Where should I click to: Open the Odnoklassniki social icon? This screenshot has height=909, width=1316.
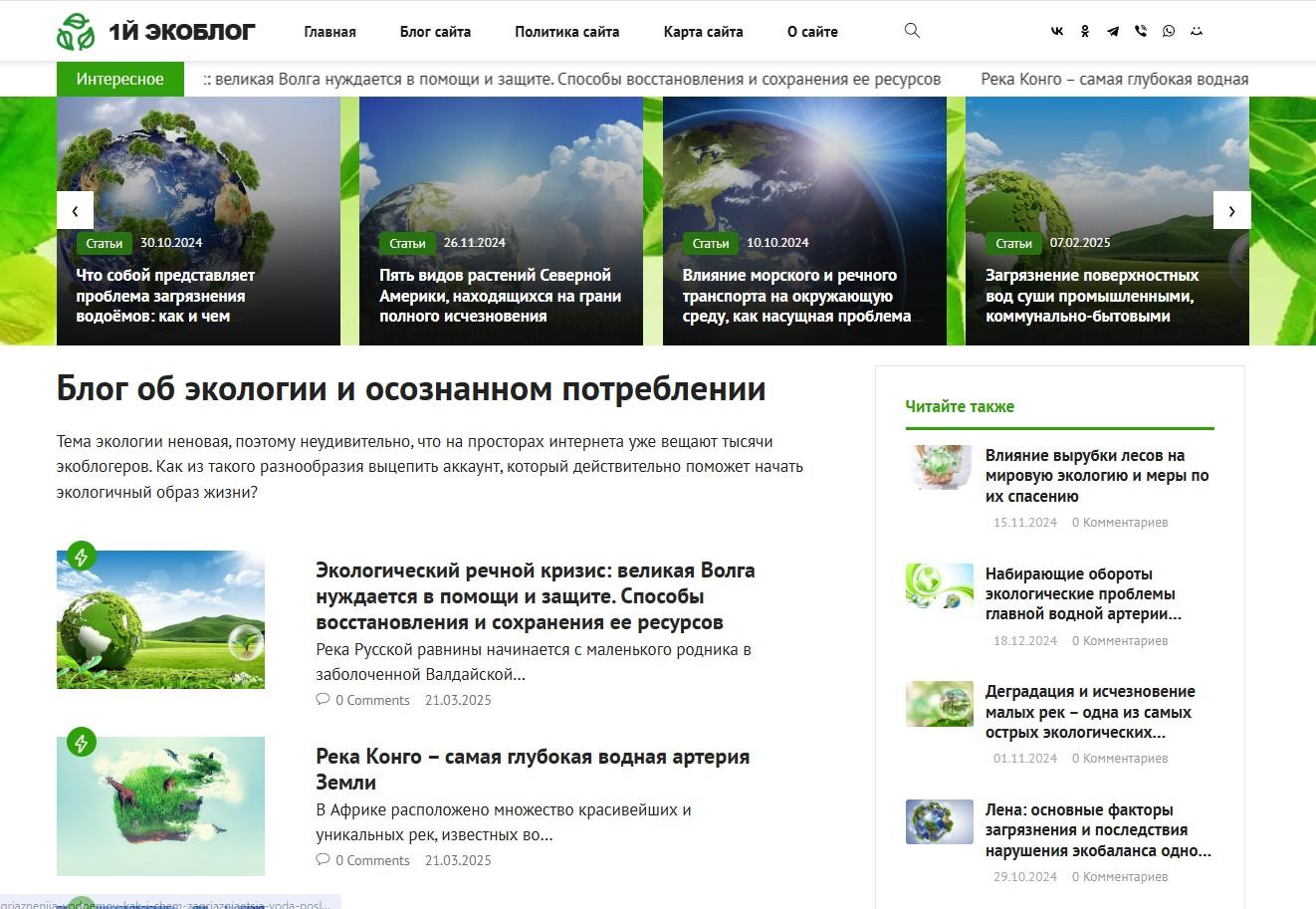coord(1085,31)
